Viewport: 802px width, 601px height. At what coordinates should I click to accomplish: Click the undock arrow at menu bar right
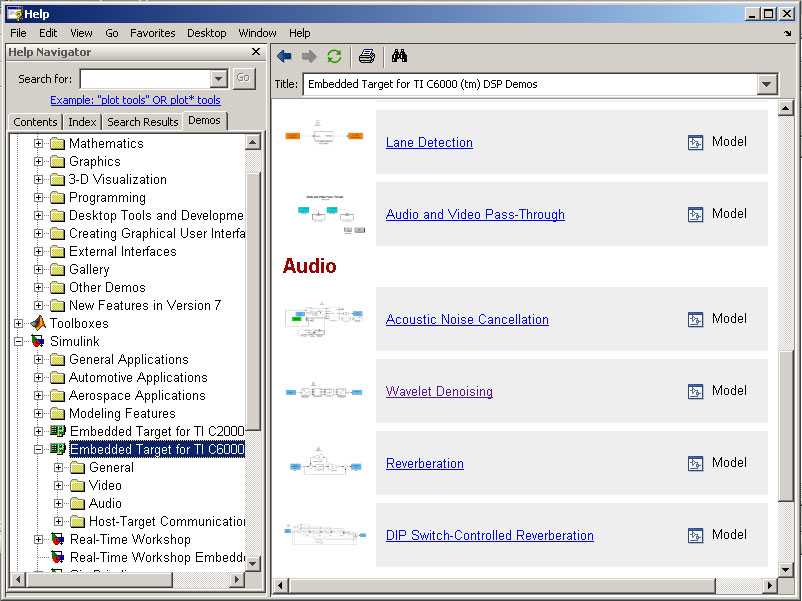click(x=787, y=33)
